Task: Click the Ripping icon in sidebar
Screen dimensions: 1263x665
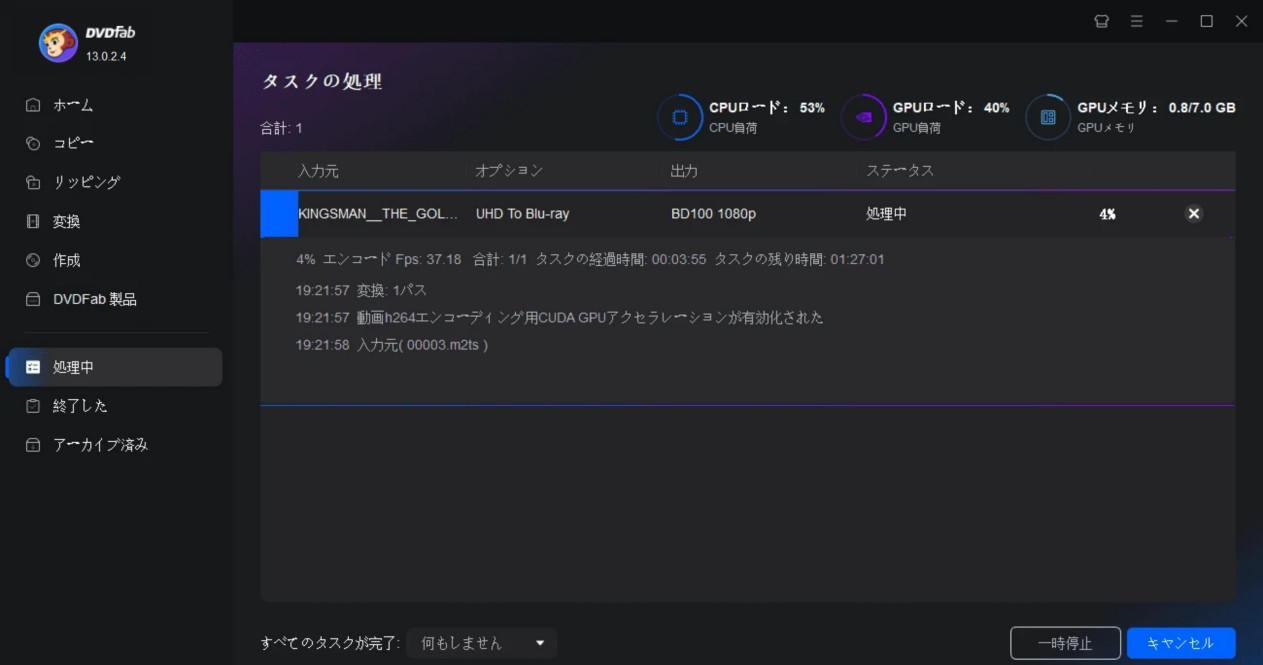Action: click(x=33, y=183)
